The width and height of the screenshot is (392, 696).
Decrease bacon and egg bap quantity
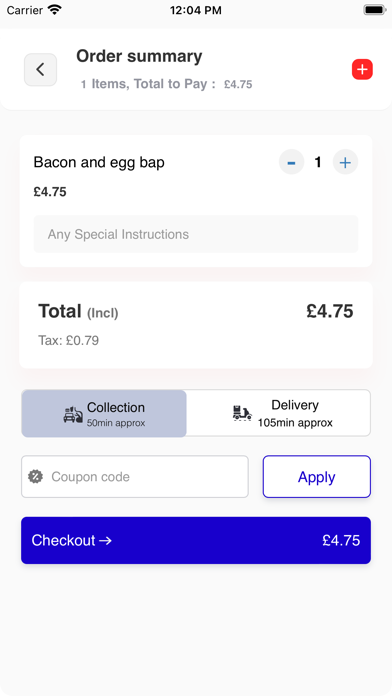291,162
